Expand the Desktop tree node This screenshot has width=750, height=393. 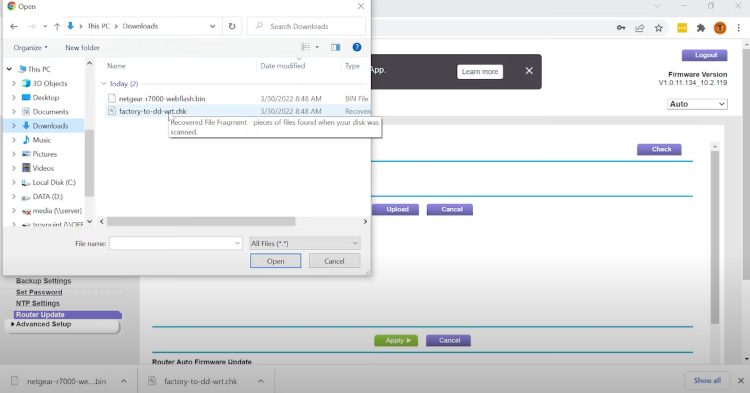tap(13, 98)
